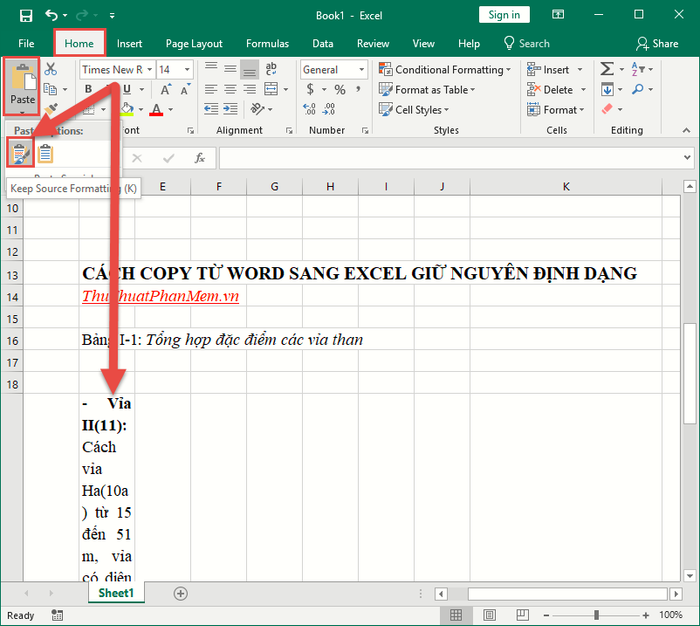Click the Insert Function fx icon
The width and height of the screenshot is (700, 626).
200,158
